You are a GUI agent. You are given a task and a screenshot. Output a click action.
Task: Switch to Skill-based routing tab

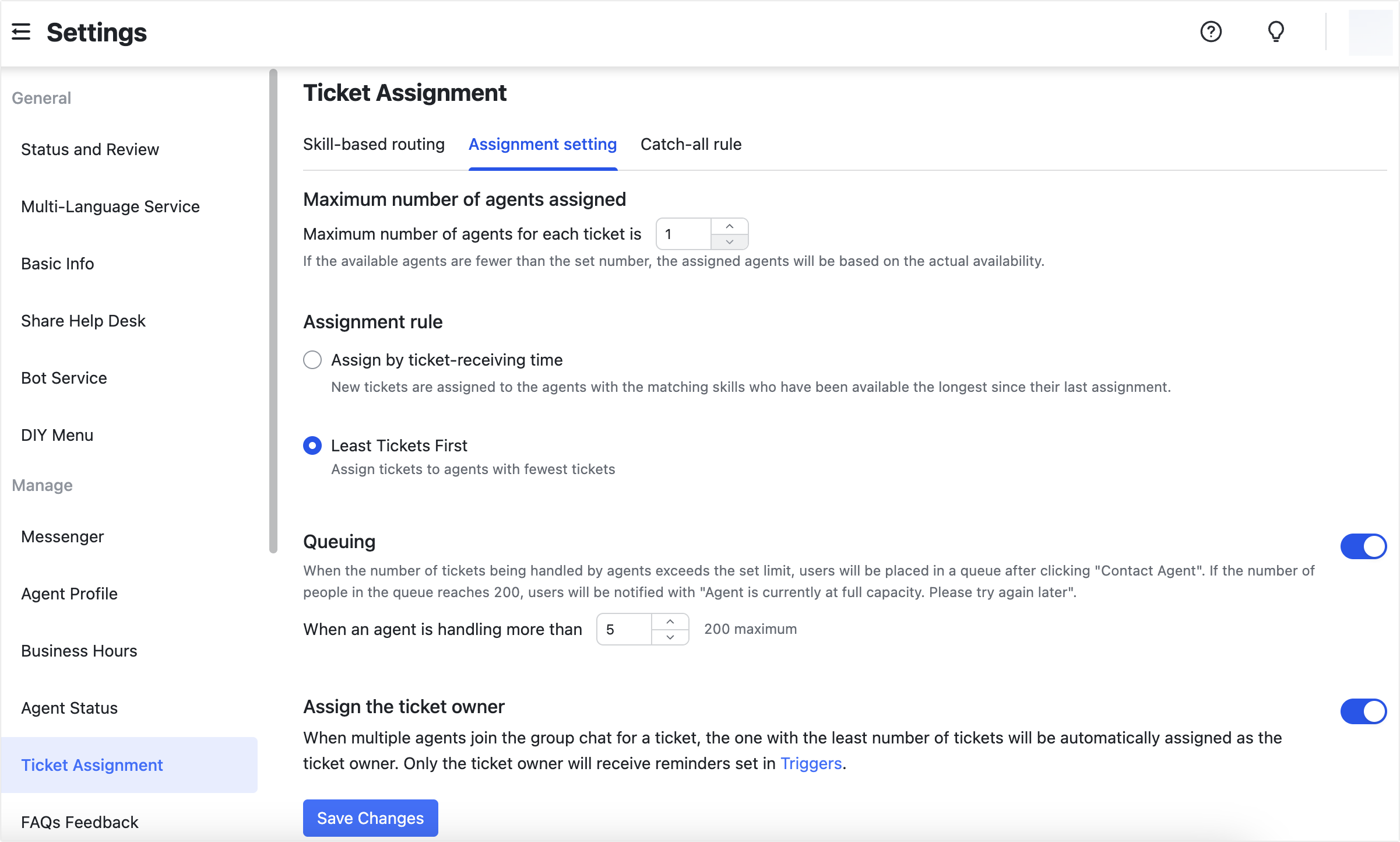tap(374, 144)
